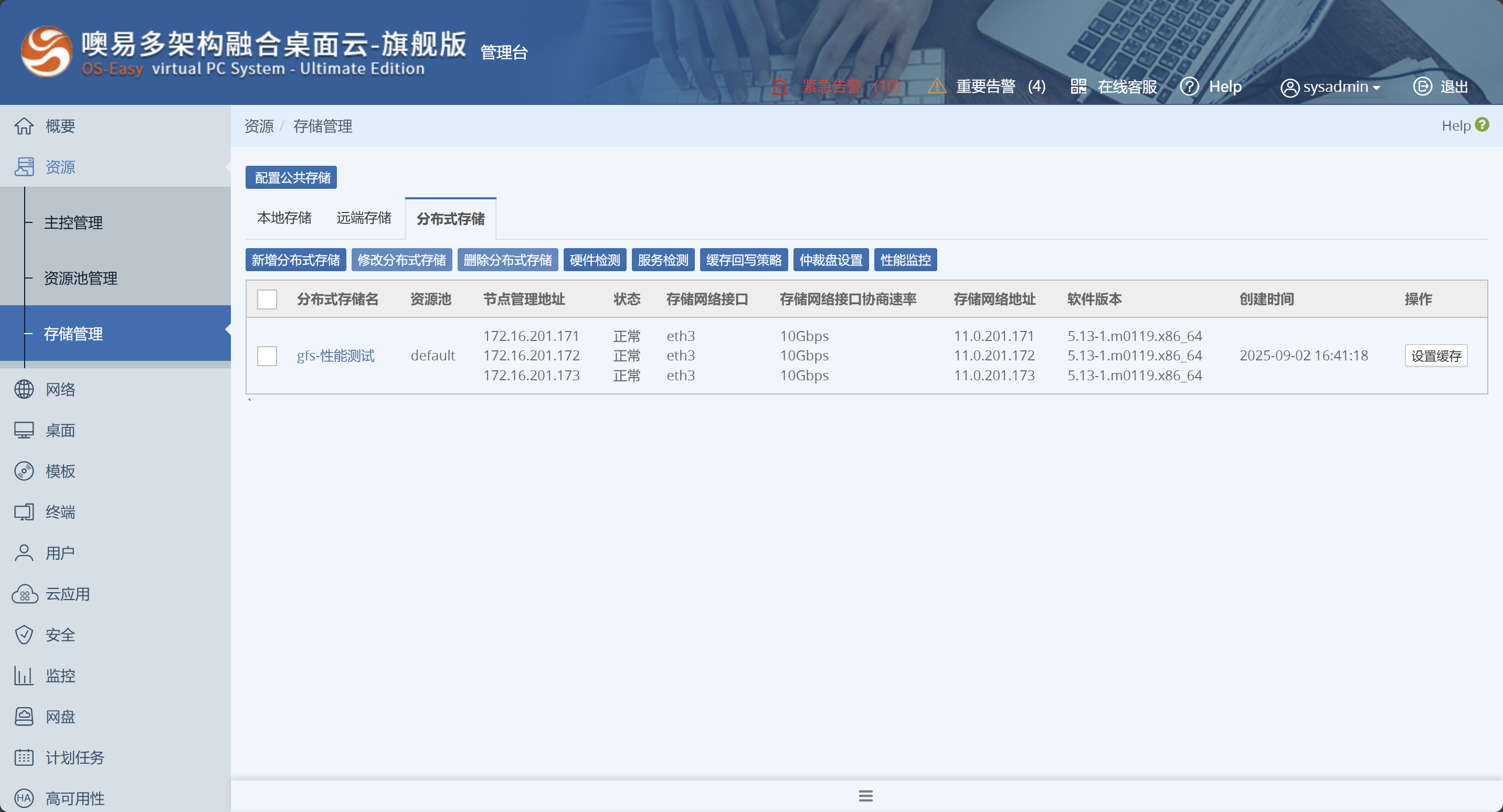Screen dimensions: 1503x812
Task: Click the 概要 home icon in sidebar
Action: coord(24,126)
